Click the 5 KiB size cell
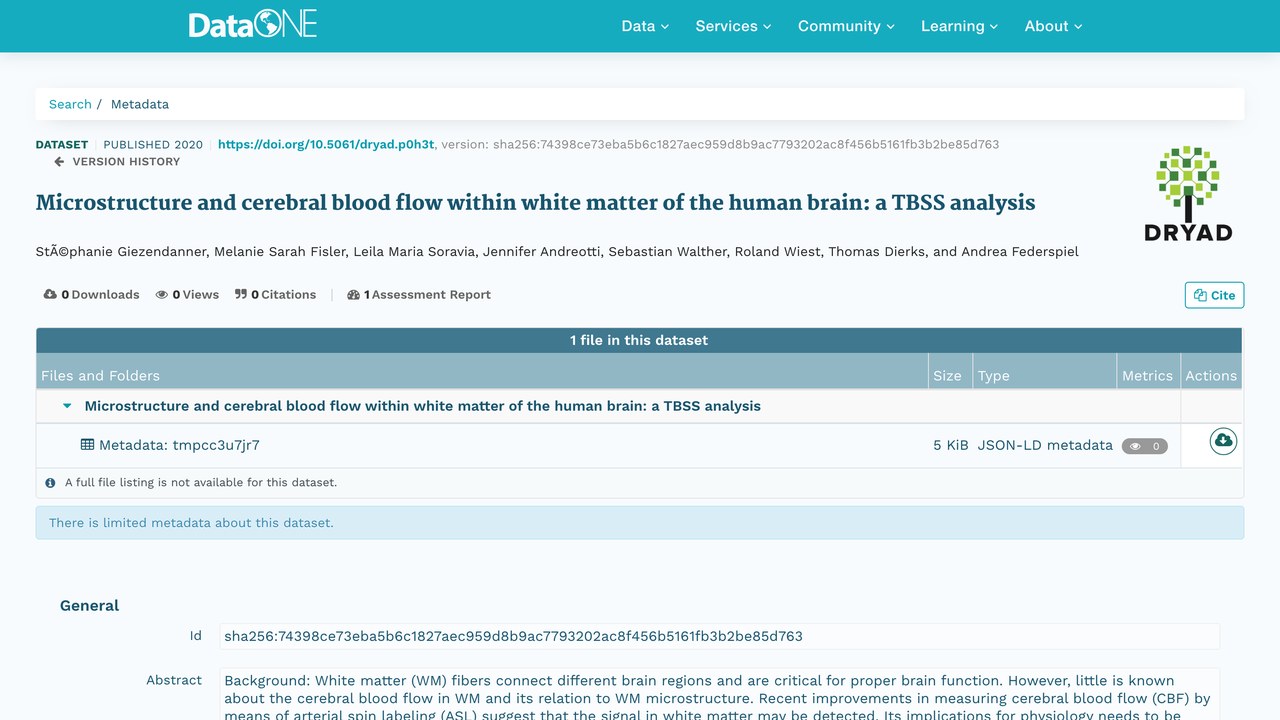Image resolution: width=1280 pixels, height=720 pixels. (x=951, y=445)
